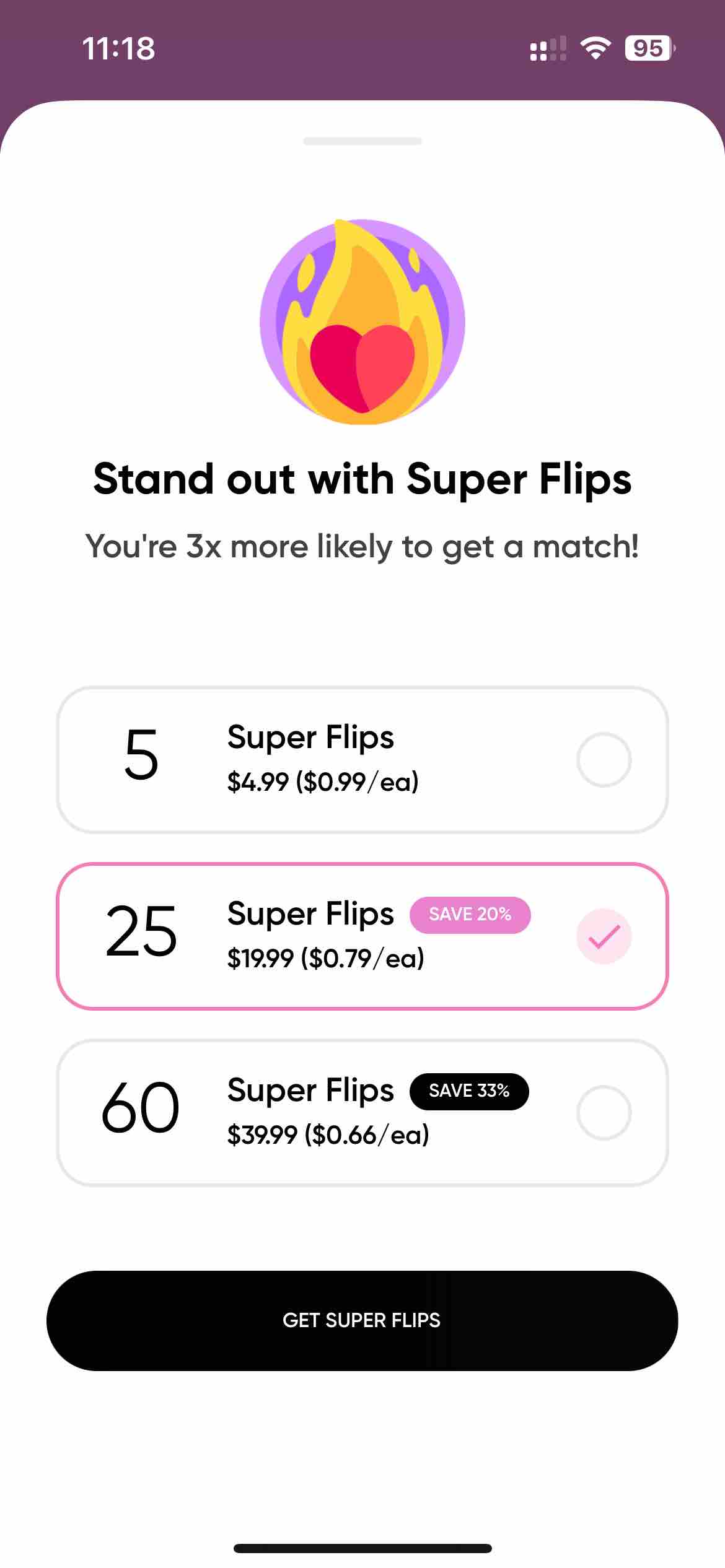Tap the sheet drag handle at top
The width and height of the screenshot is (725, 1568).
(362, 141)
